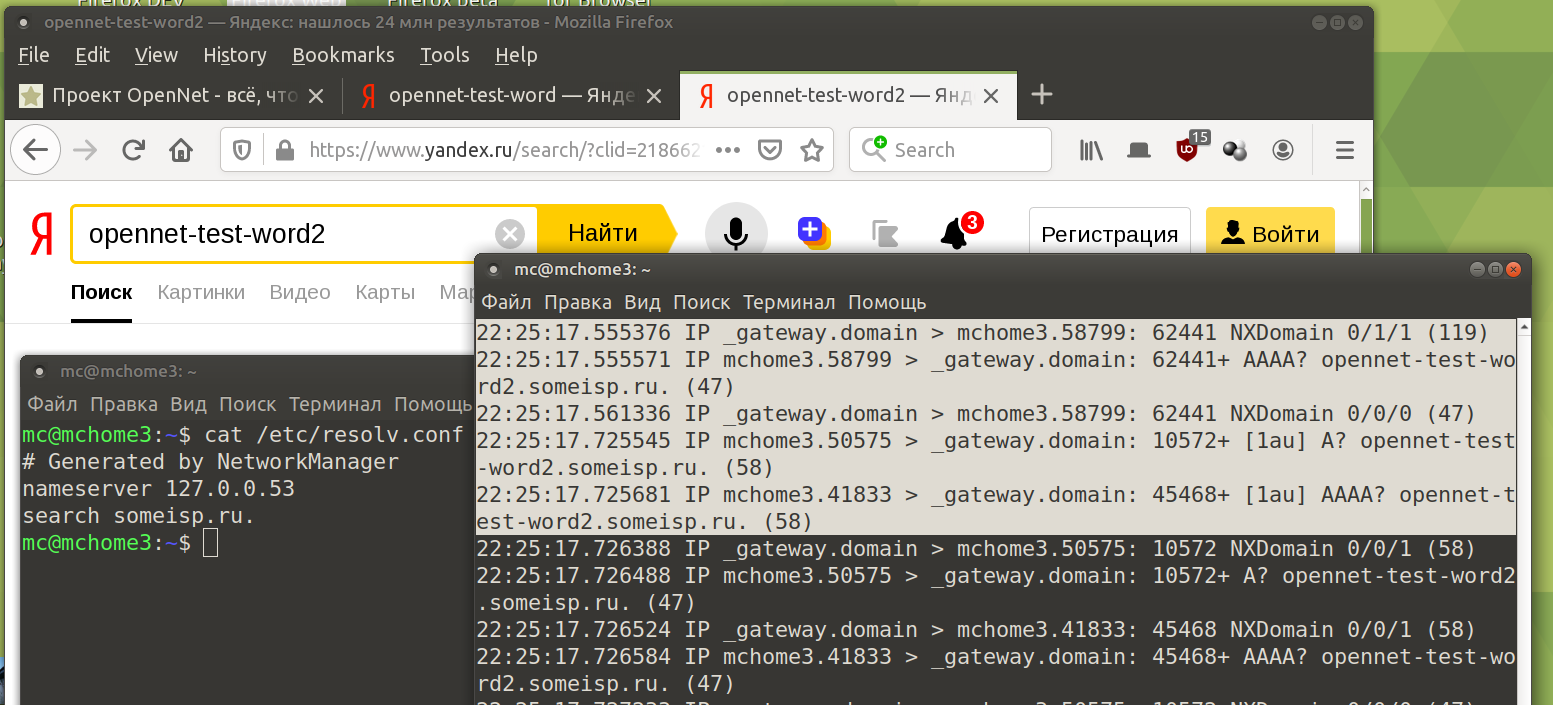Image resolution: width=1553 pixels, height=705 pixels.
Task: Open Видео video results
Action: (300, 293)
